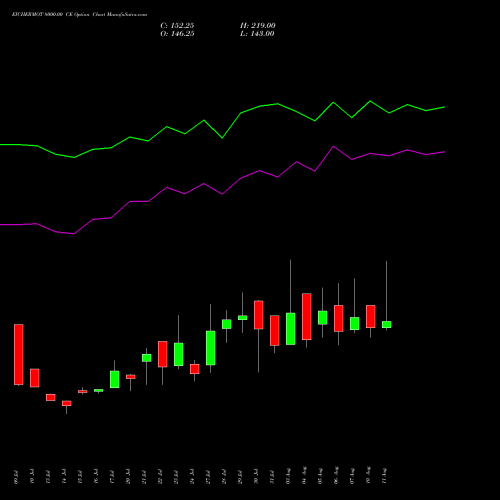Click the green candle for 27 Jul

(211, 348)
